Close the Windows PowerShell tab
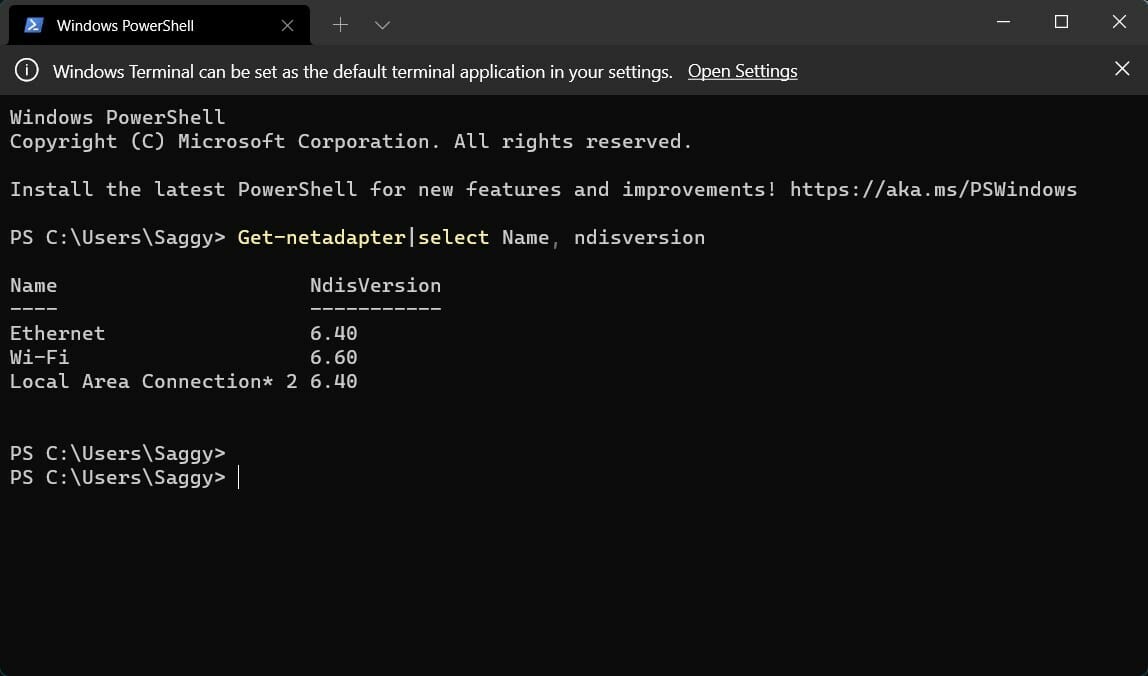 click(x=287, y=25)
